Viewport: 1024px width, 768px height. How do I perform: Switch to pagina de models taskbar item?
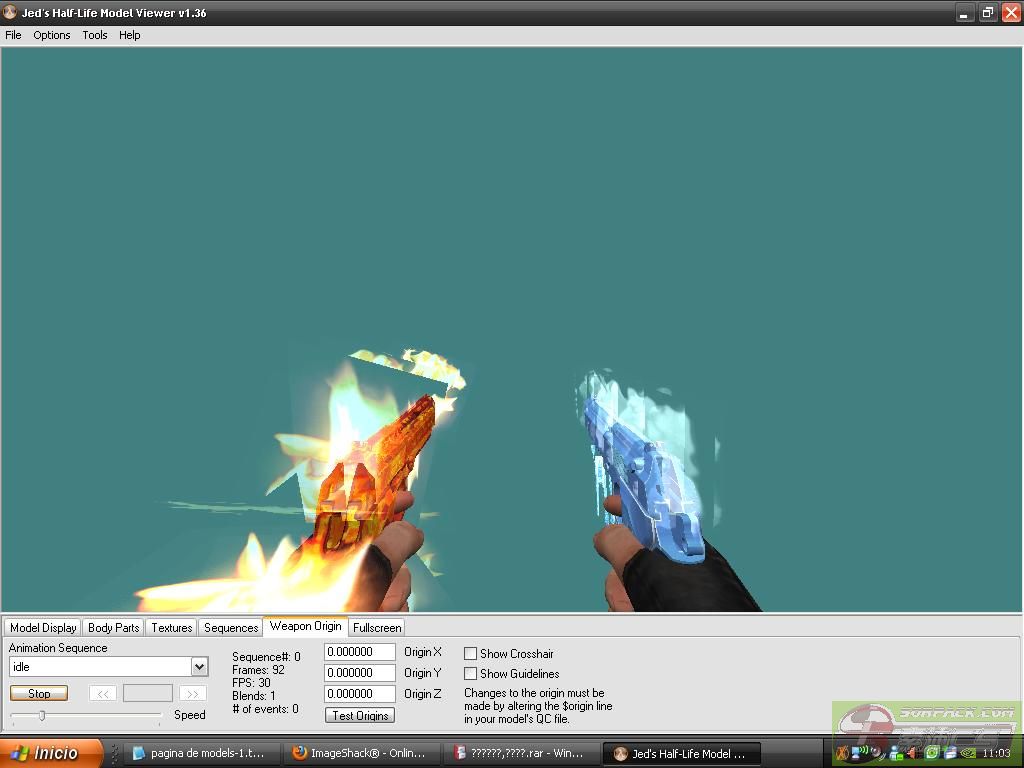point(199,753)
